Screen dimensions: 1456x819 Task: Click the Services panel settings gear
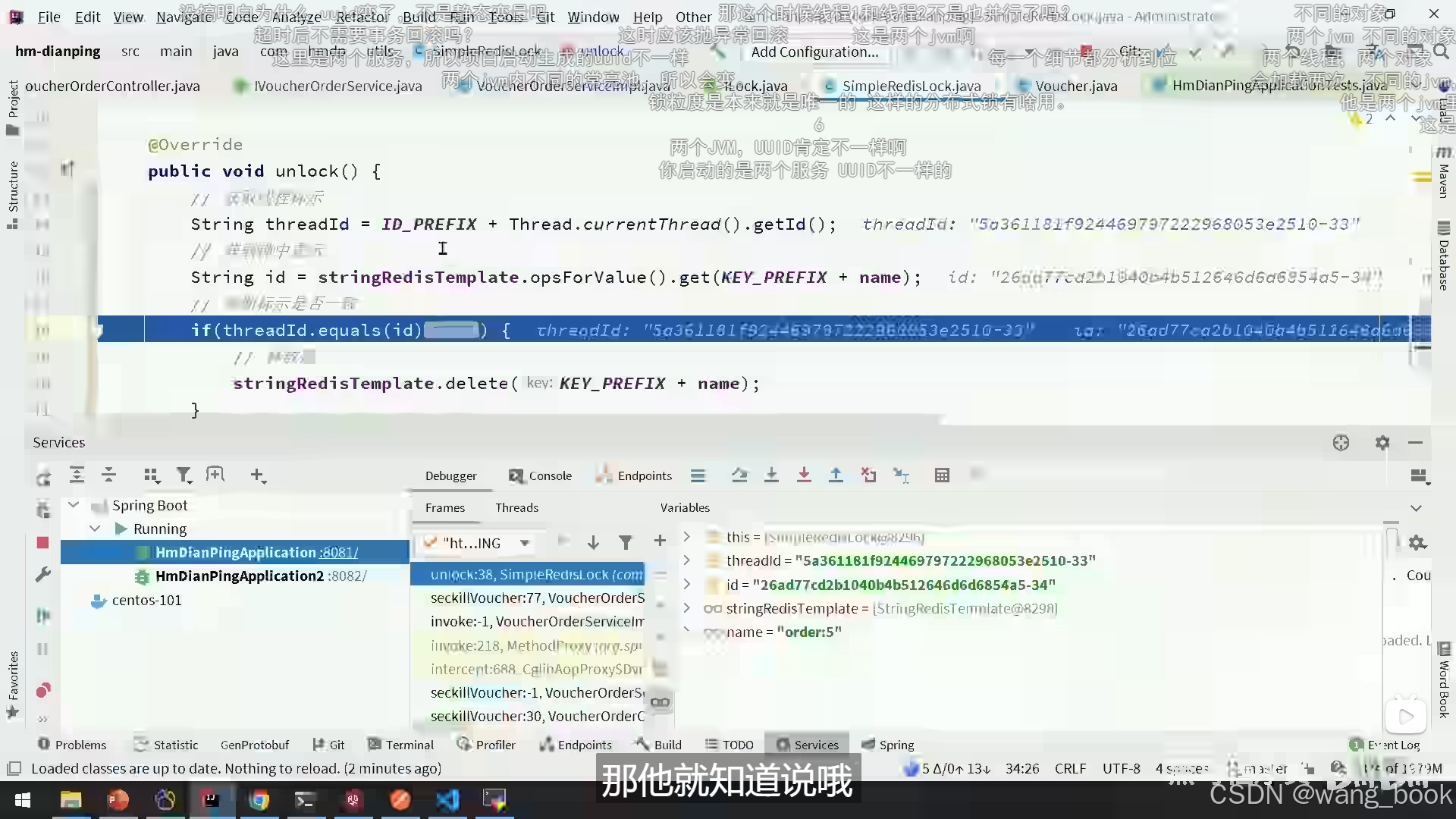[1382, 443]
